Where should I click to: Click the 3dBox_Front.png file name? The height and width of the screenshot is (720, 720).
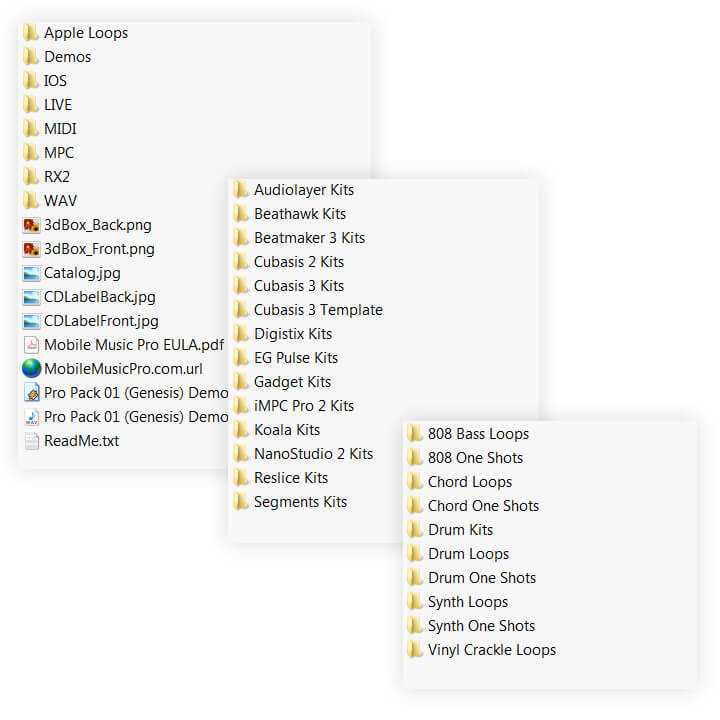tap(99, 249)
